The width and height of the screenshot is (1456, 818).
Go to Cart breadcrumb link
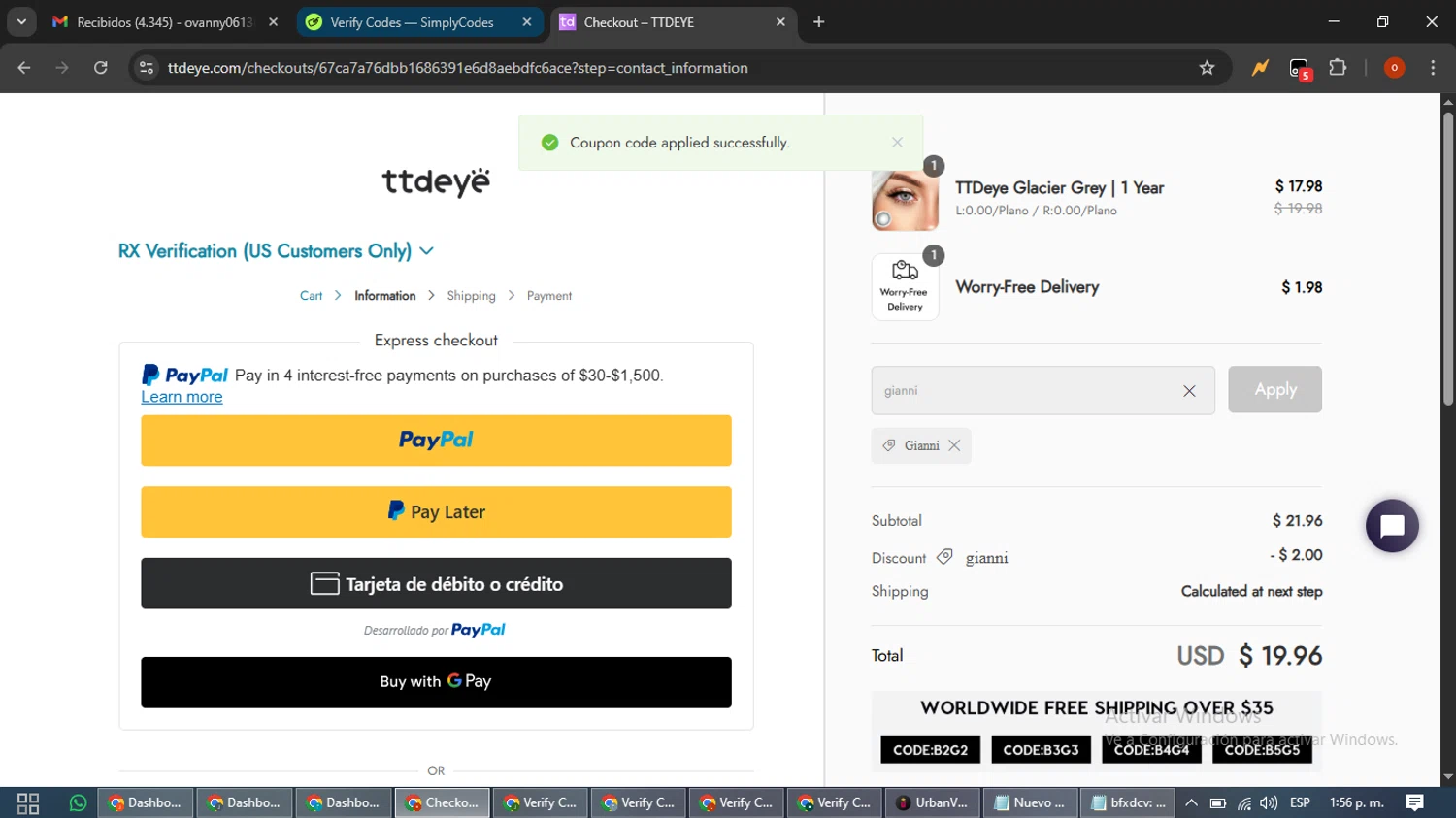click(311, 296)
